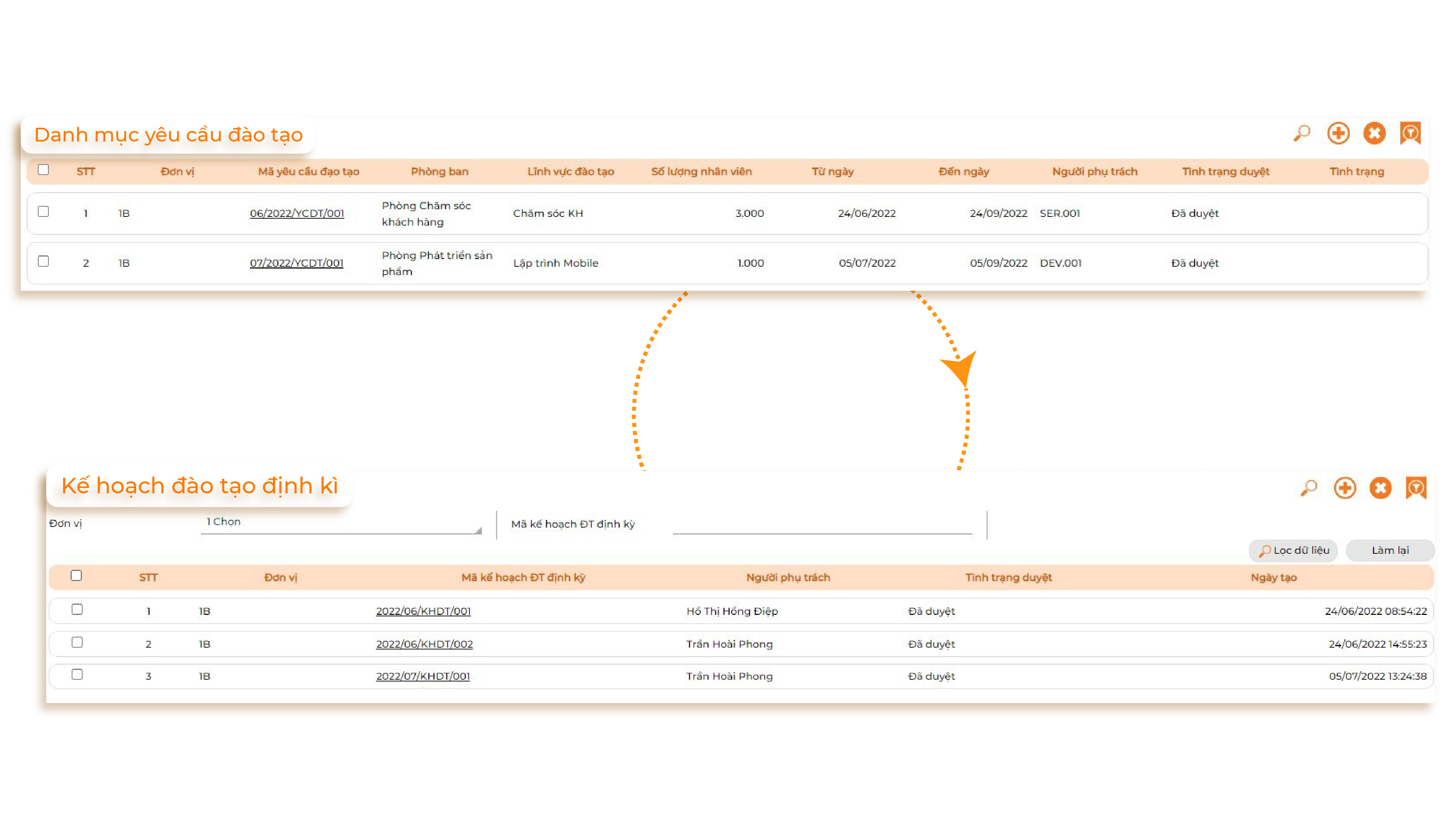
Task: Click the Làm lại reset button
Action: click(x=1390, y=550)
